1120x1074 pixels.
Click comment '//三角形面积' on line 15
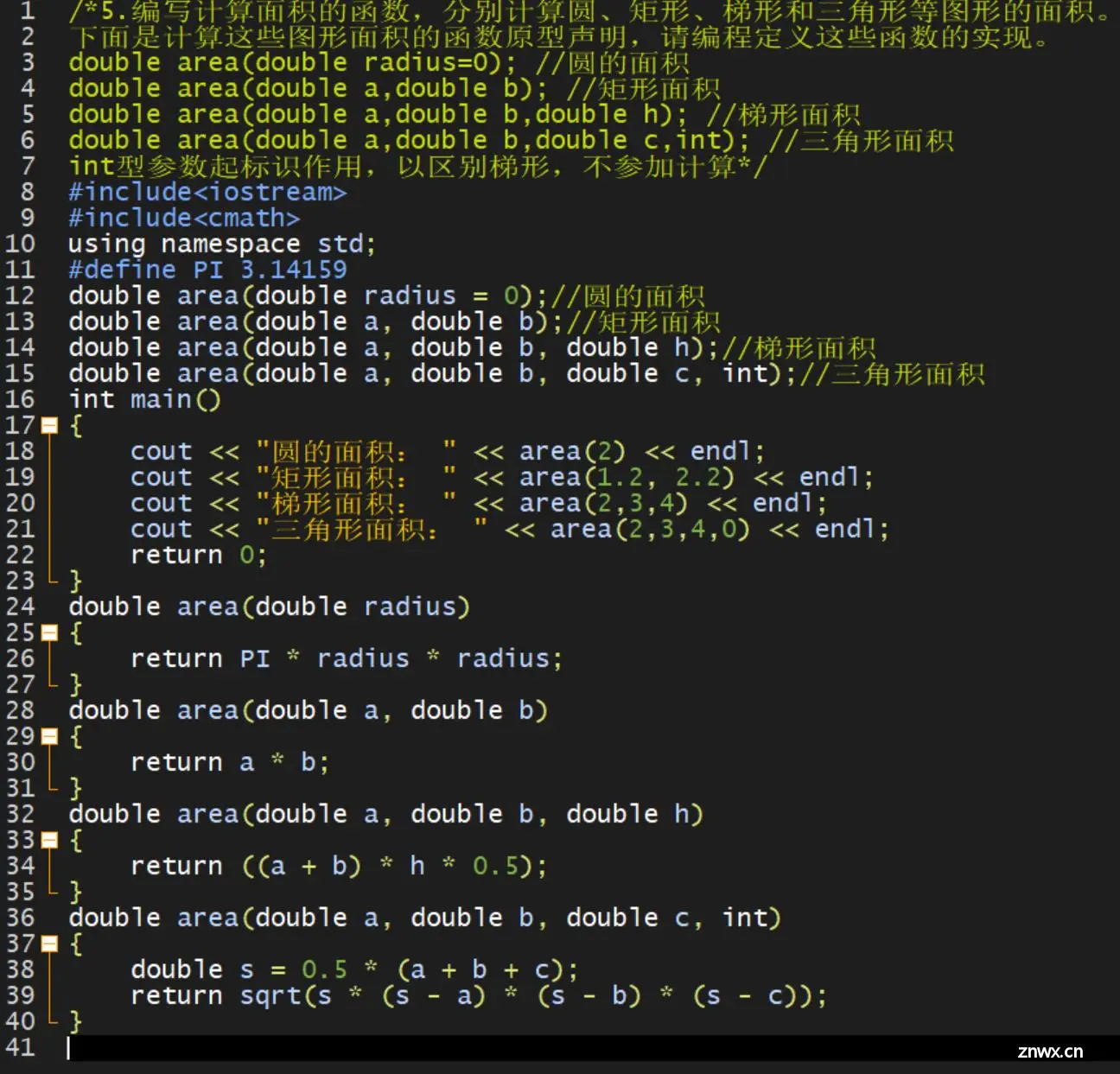(x=893, y=373)
